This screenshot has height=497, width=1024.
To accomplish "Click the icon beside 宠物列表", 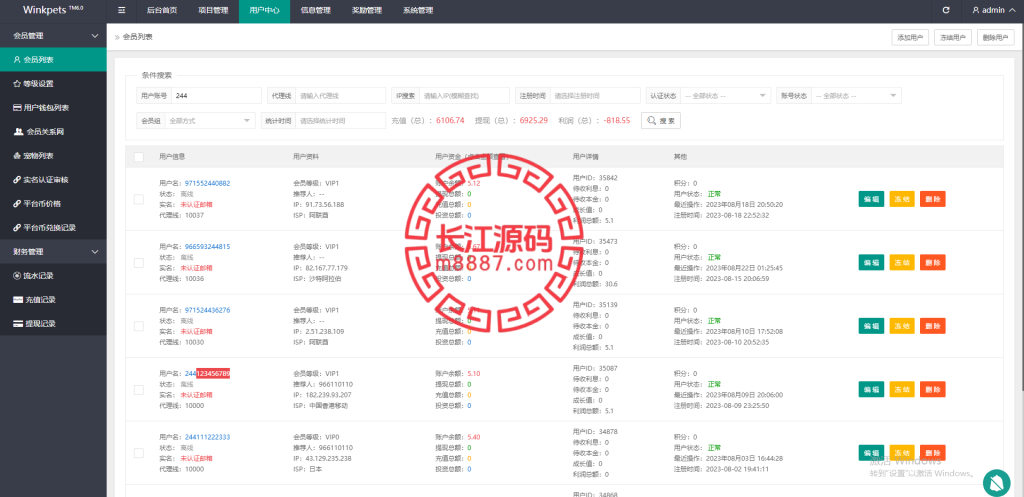I will 17,156.
